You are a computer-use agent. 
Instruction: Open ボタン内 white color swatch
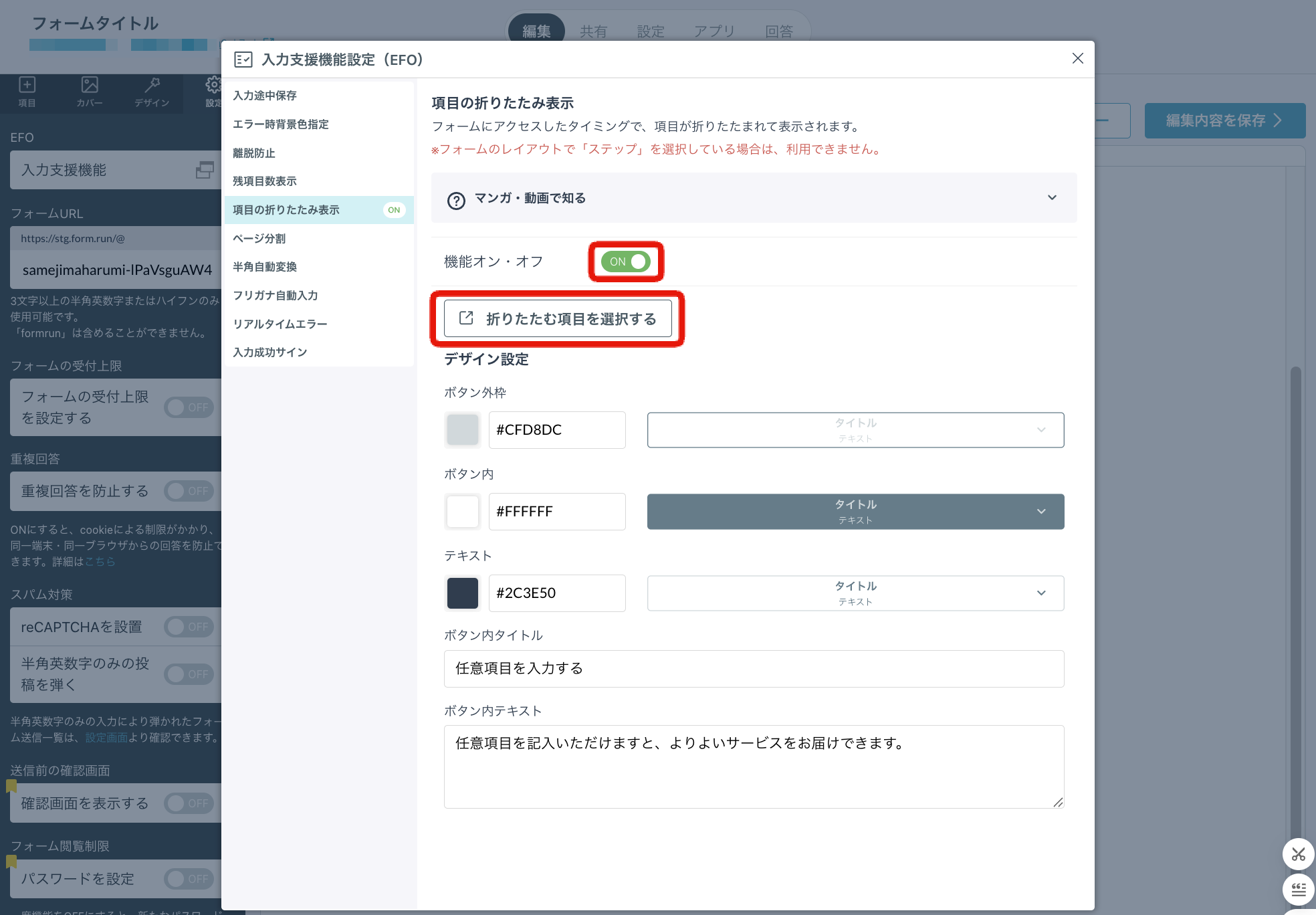pyautogui.click(x=463, y=512)
